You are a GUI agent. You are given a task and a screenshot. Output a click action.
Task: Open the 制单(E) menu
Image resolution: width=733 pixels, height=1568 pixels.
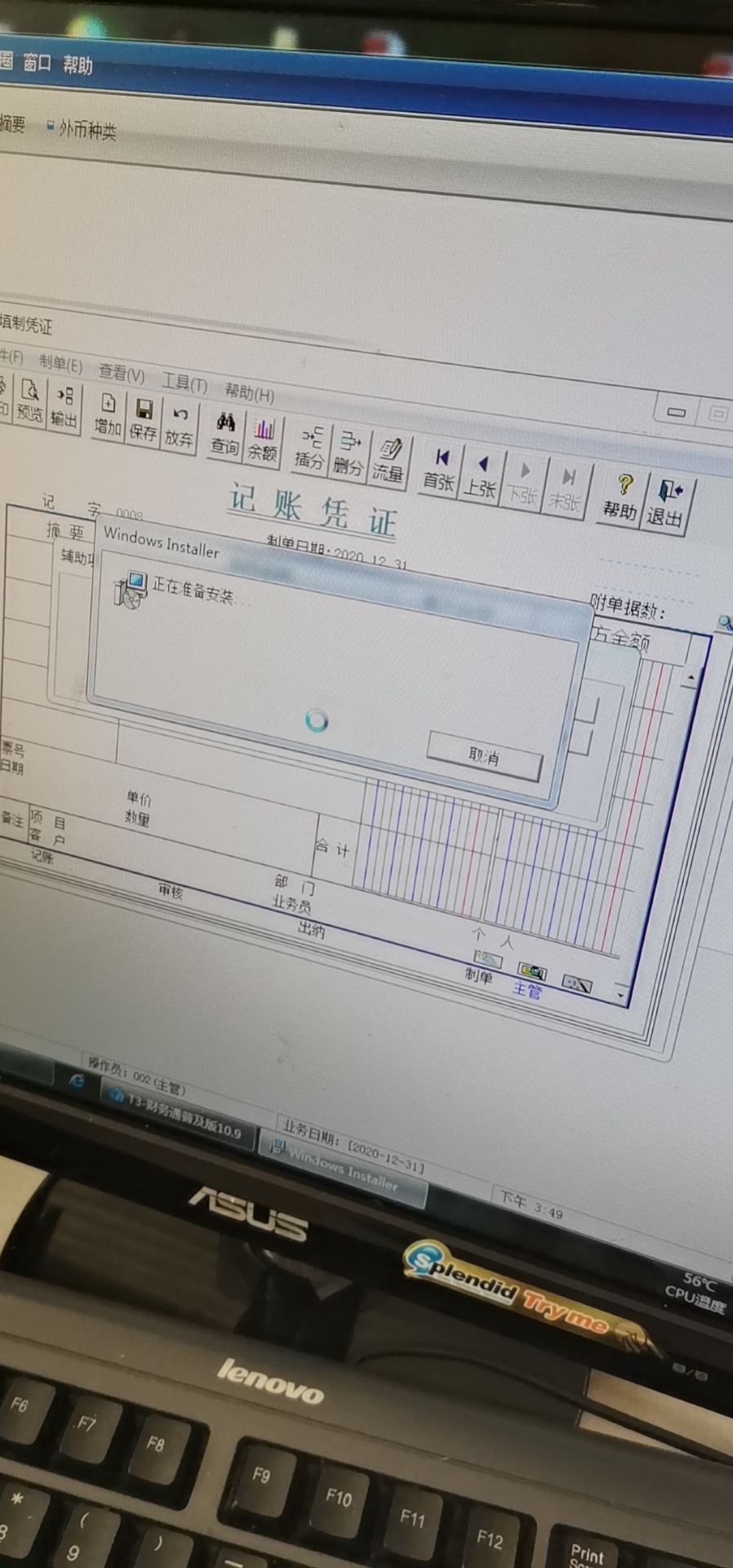(60, 363)
